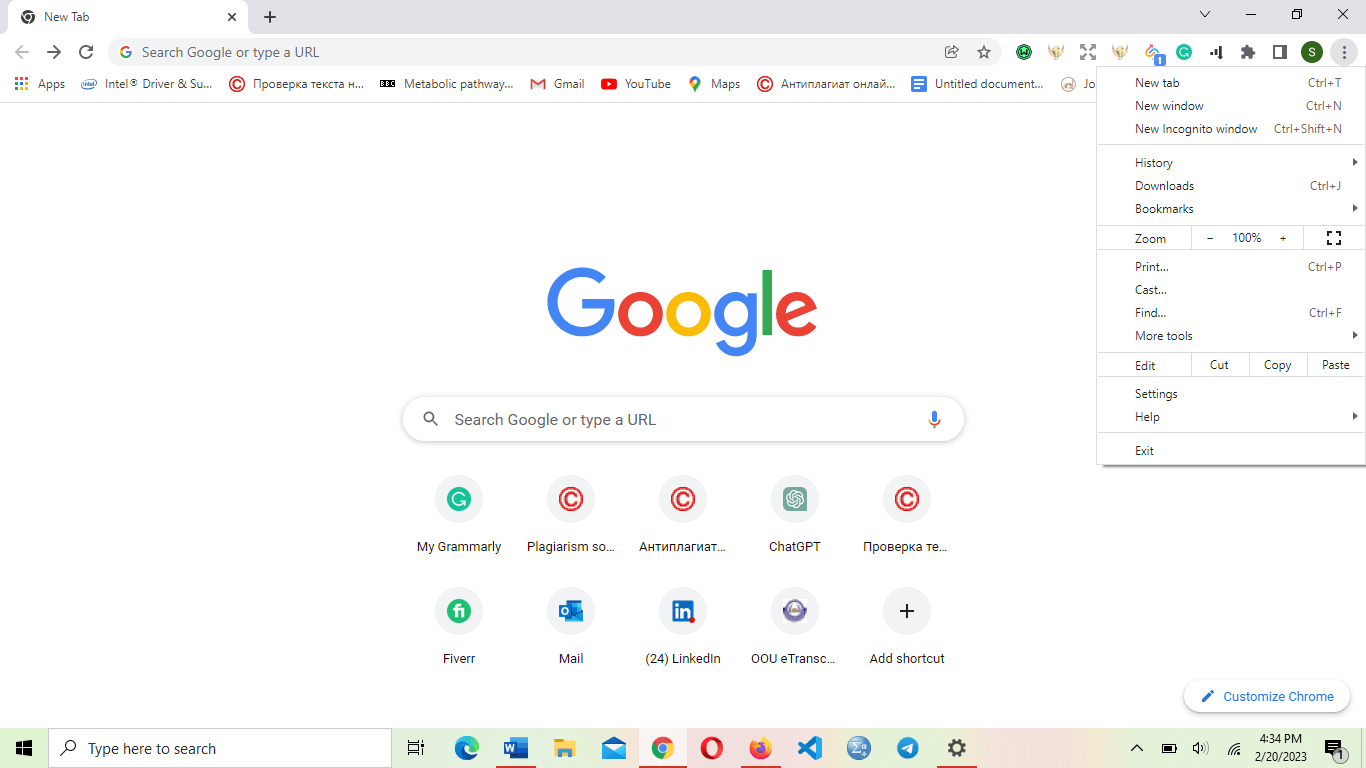The width and height of the screenshot is (1366, 768).
Task: Open the extension showing a badge of 1
Action: pos(1153,52)
